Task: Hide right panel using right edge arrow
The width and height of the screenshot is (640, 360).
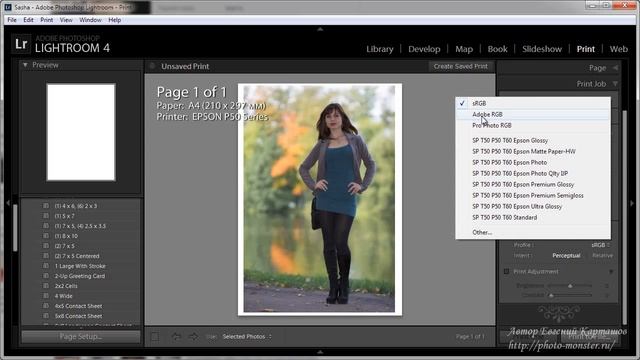Action: click(x=632, y=203)
